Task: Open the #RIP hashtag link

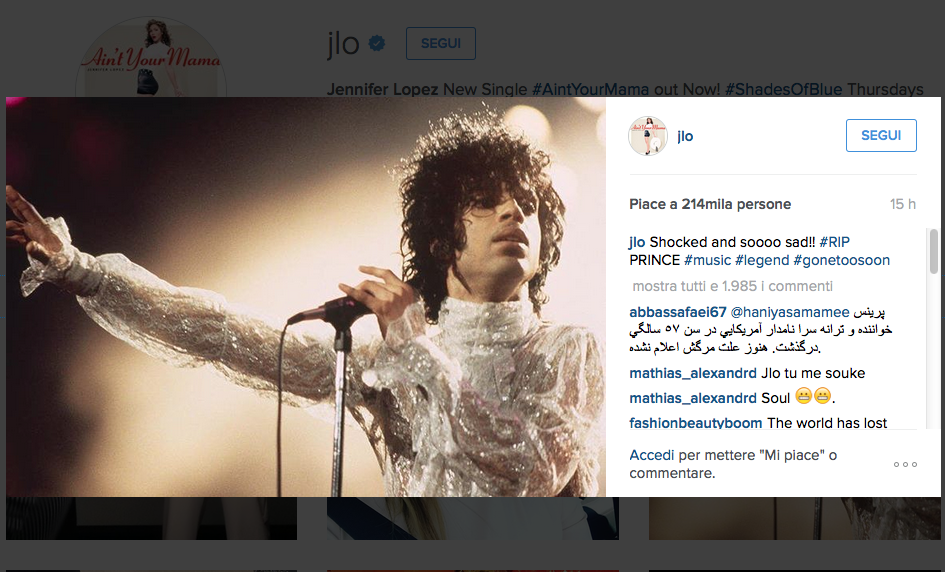Action: pyautogui.click(x=834, y=242)
